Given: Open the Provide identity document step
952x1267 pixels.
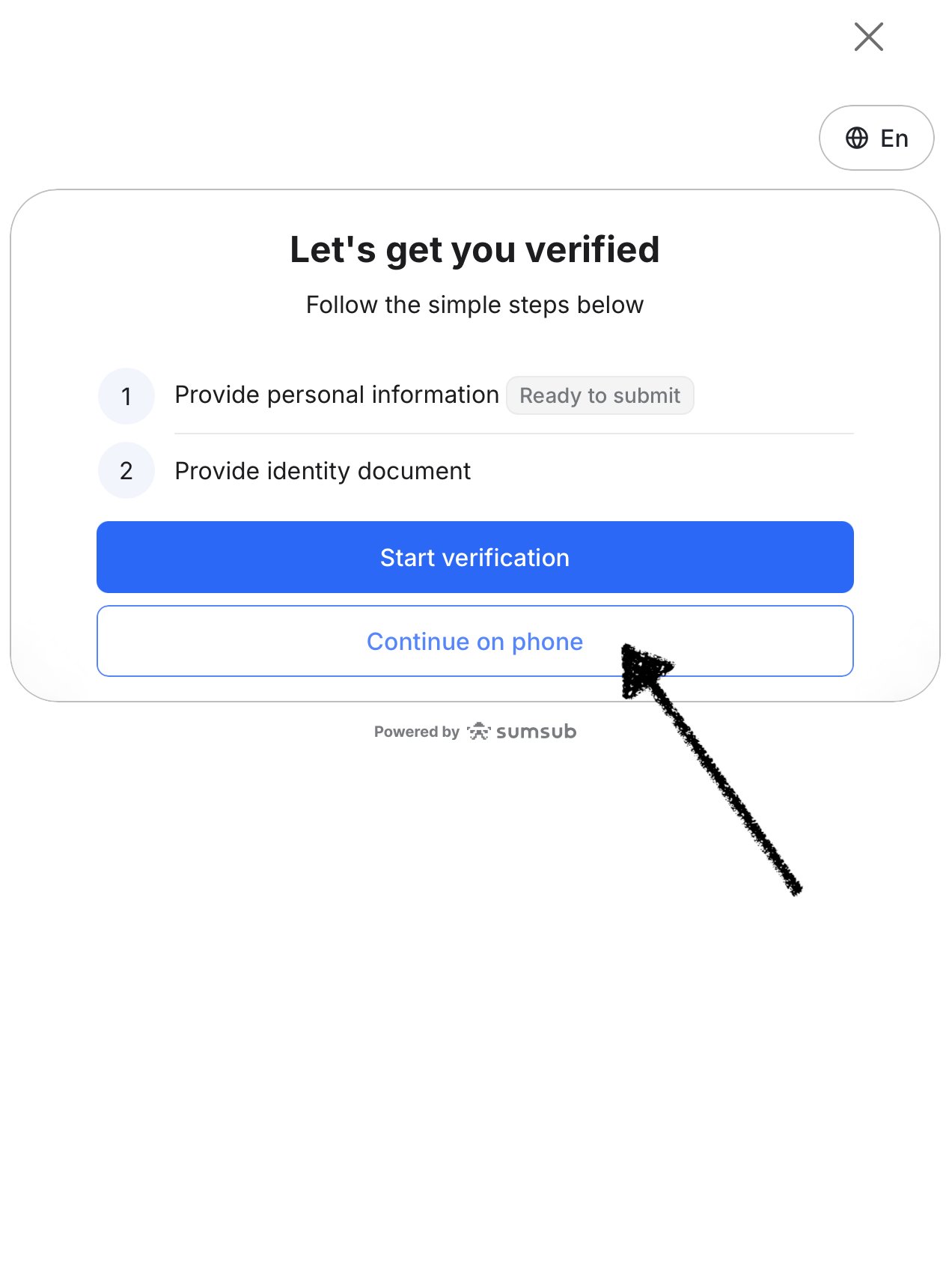Looking at the screenshot, I should point(323,471).
